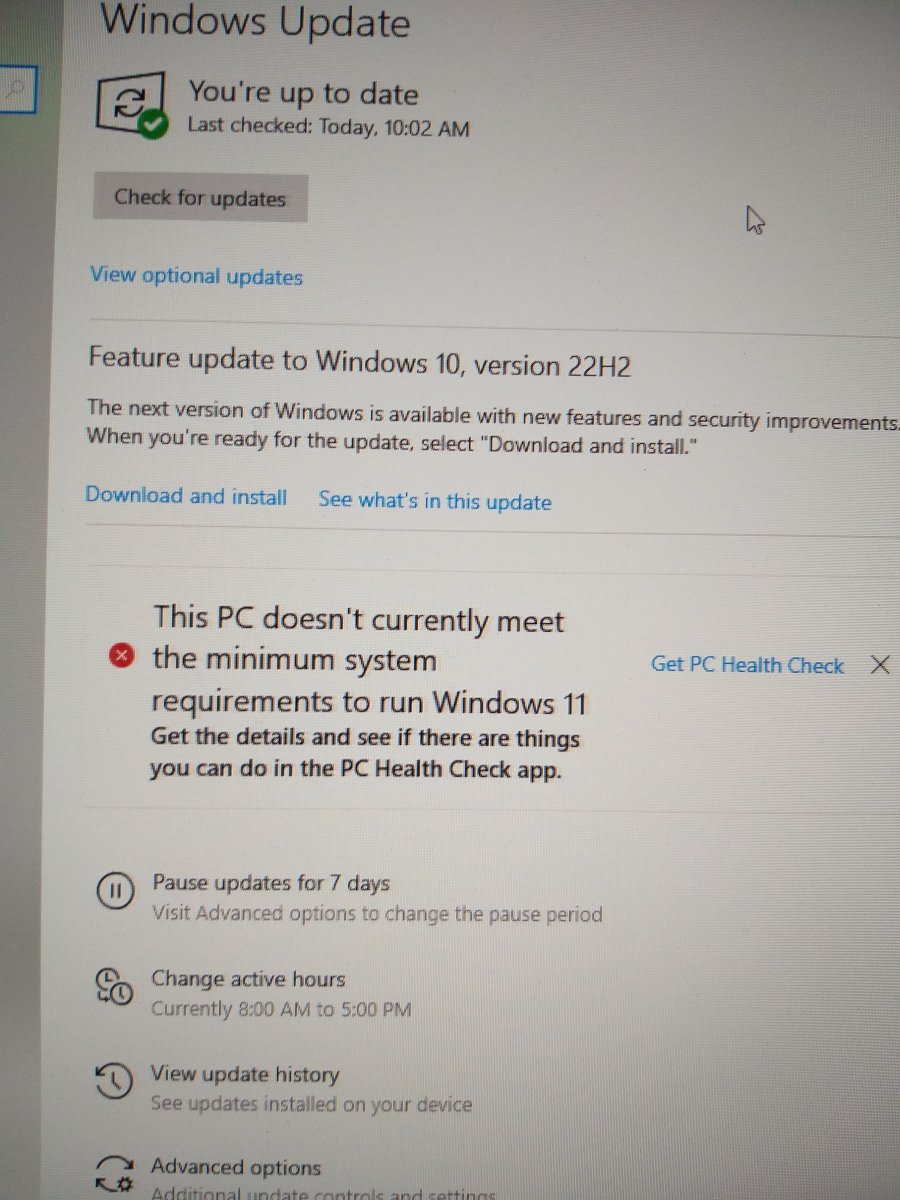
Task: Click Get PC Health Check link
Action: click(x=747, y=665)
